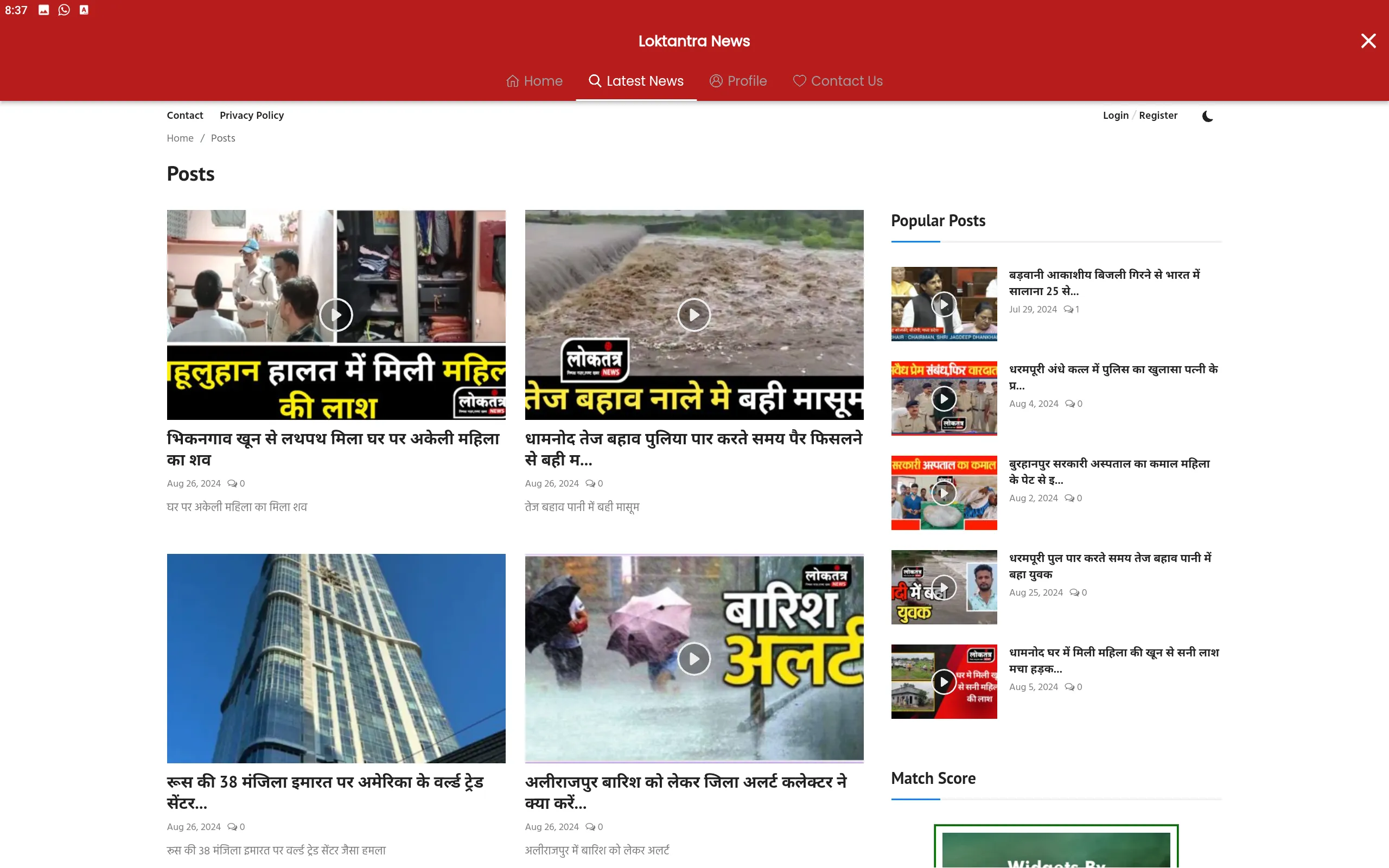Open the Contact Us tab
The width and height of the screenshot is (1389, 868).
tap(838, 81)
